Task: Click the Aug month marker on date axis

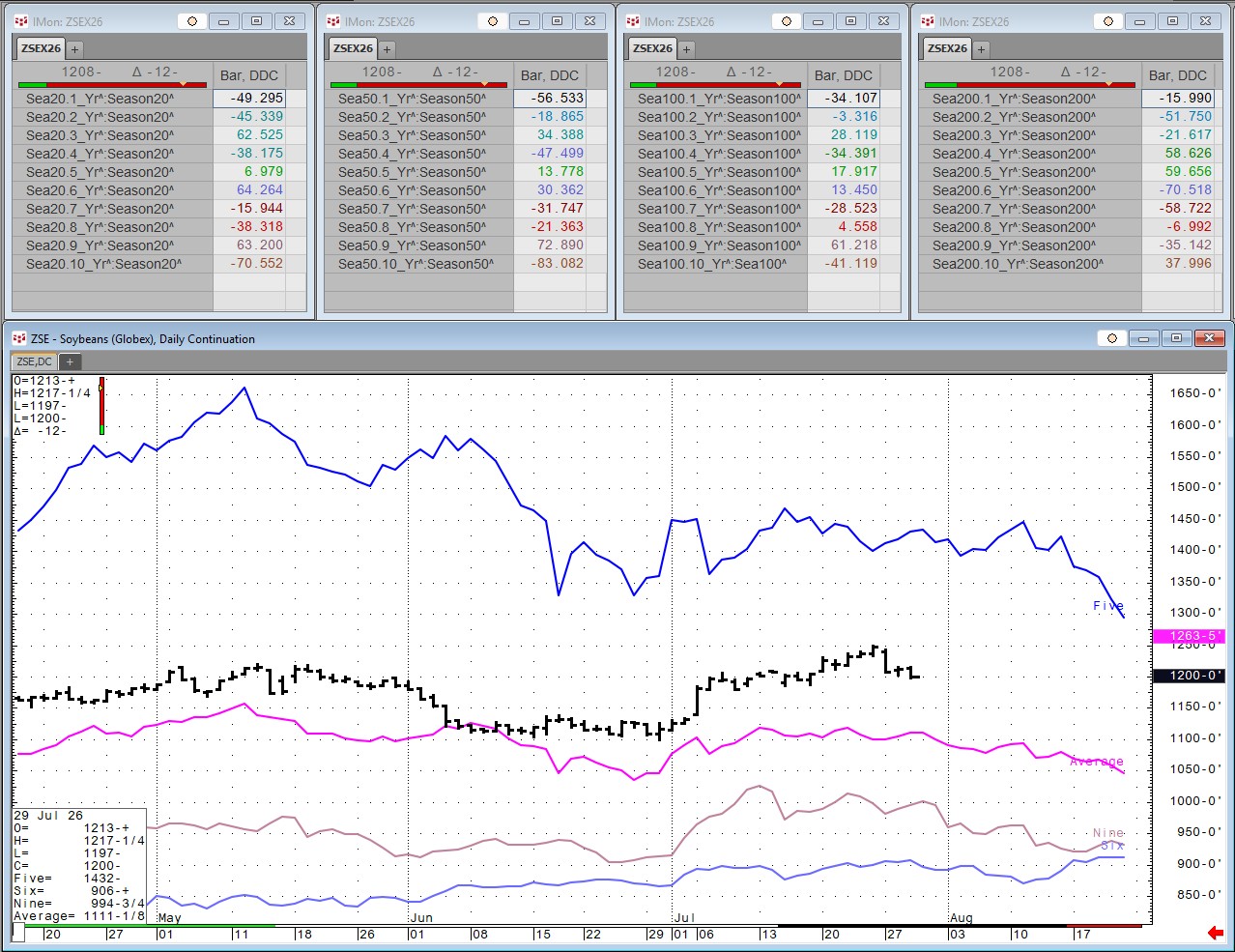Action: click(961, 918)
